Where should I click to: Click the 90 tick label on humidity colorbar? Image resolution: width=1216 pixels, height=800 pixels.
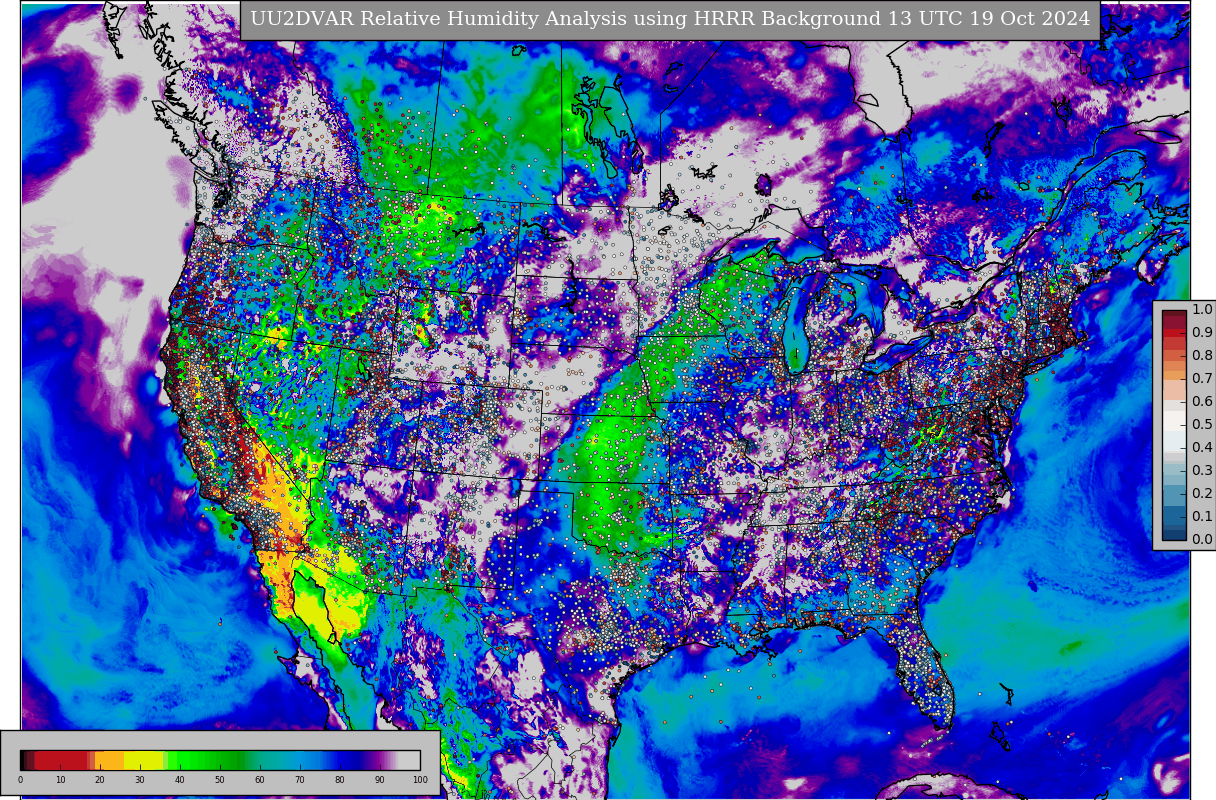(379, 780)
